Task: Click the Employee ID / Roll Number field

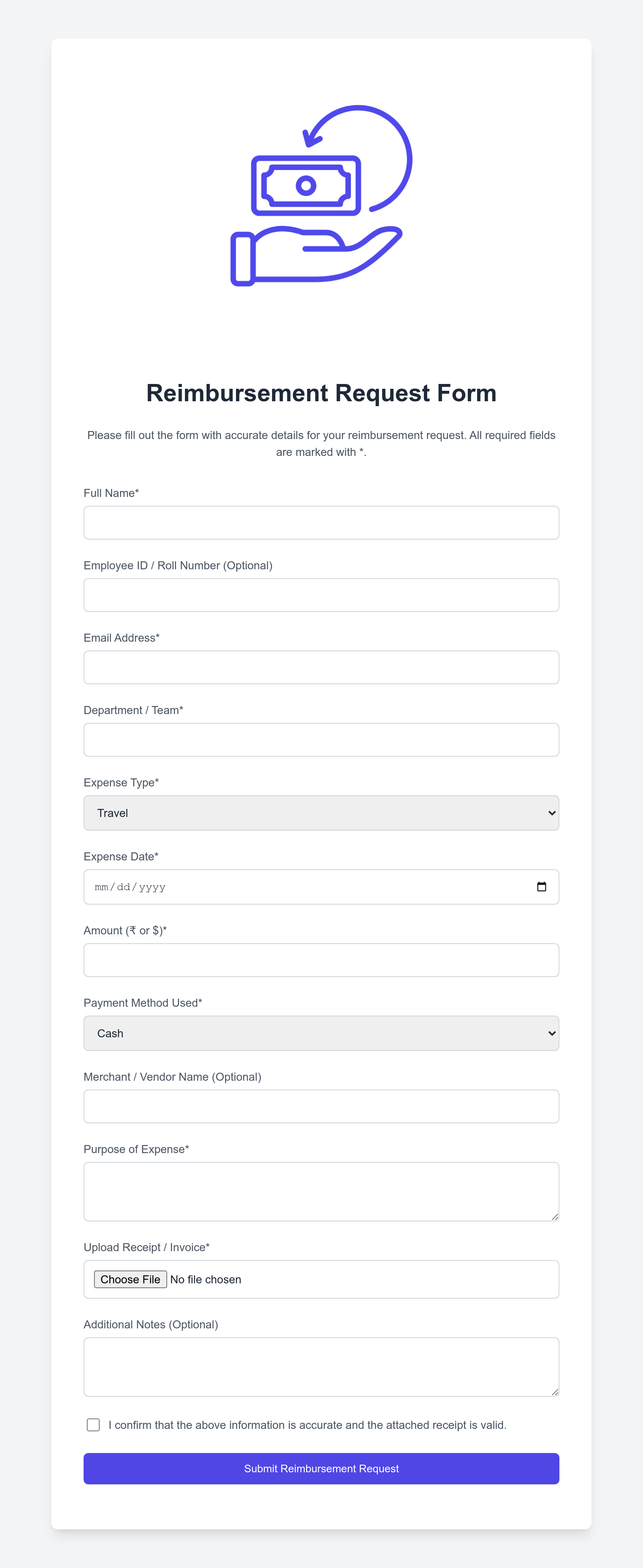Action: [321, 595]
